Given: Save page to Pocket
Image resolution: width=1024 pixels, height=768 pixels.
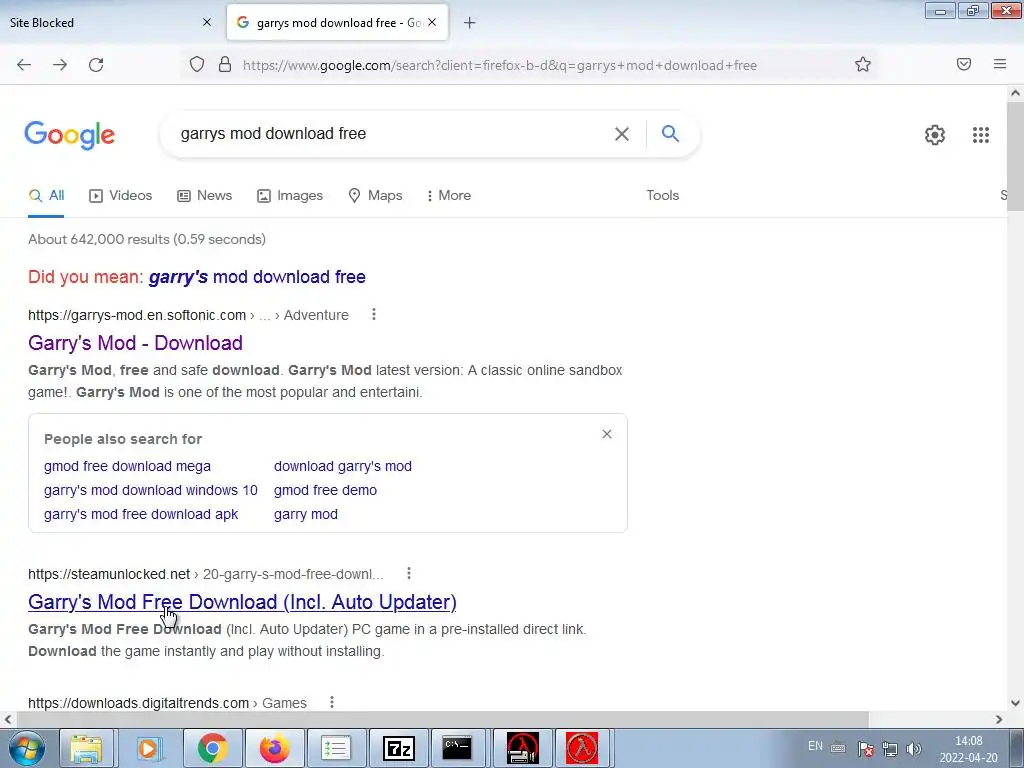Looking at the screenshot, I should click(x=964, y=64).
